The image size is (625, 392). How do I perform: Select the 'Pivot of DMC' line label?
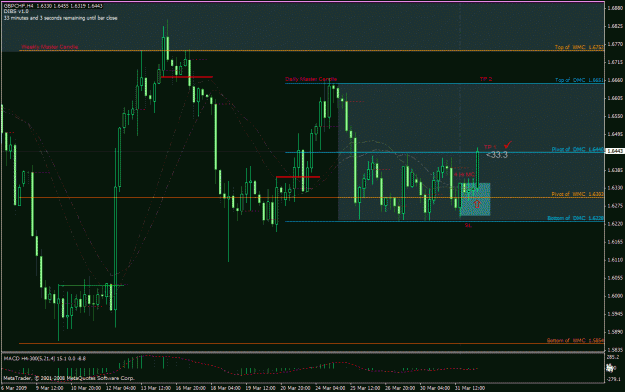578,149
